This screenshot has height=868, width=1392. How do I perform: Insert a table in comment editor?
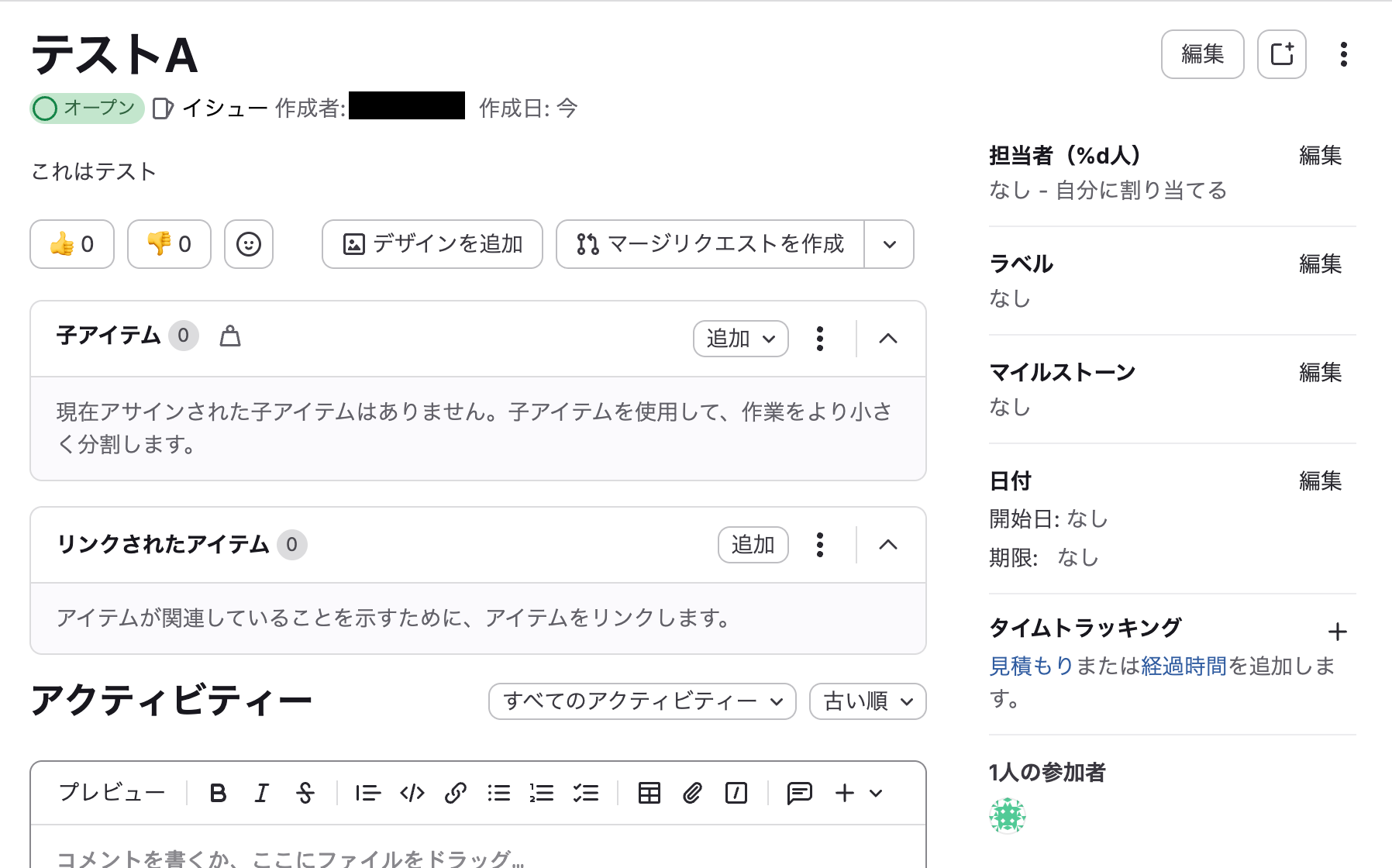tap(649, 793)
